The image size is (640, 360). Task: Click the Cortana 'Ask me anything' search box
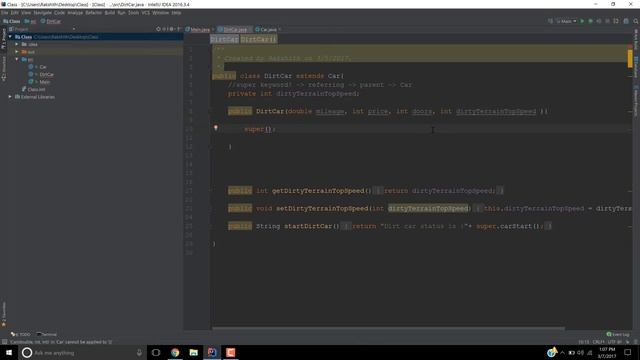click(x=80, y=353)
